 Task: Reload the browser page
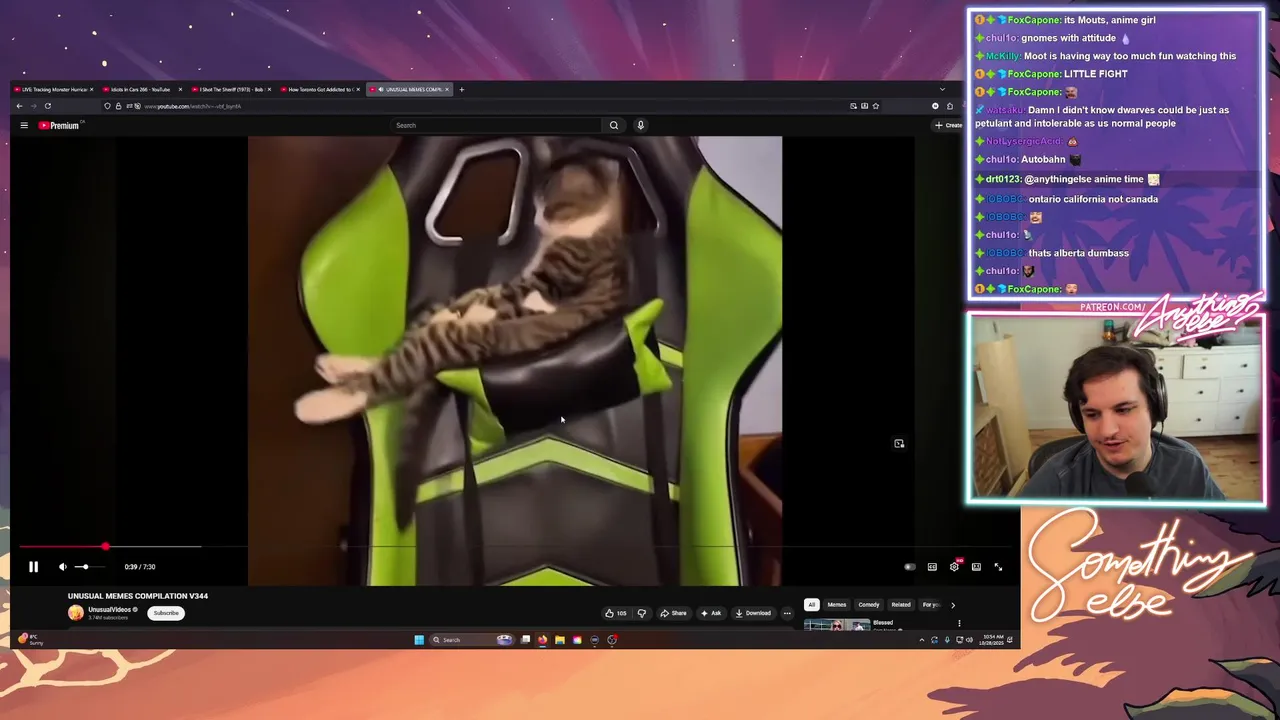(47, 106)
